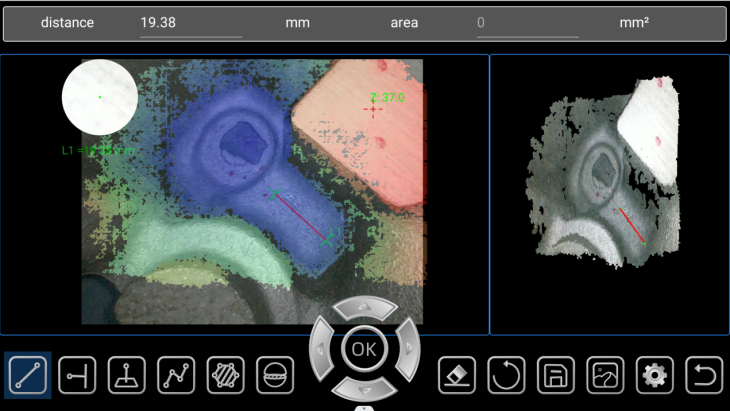The image size is (730, 411).
Task: Click the area value field showing 0
Action: pos(526,23)
